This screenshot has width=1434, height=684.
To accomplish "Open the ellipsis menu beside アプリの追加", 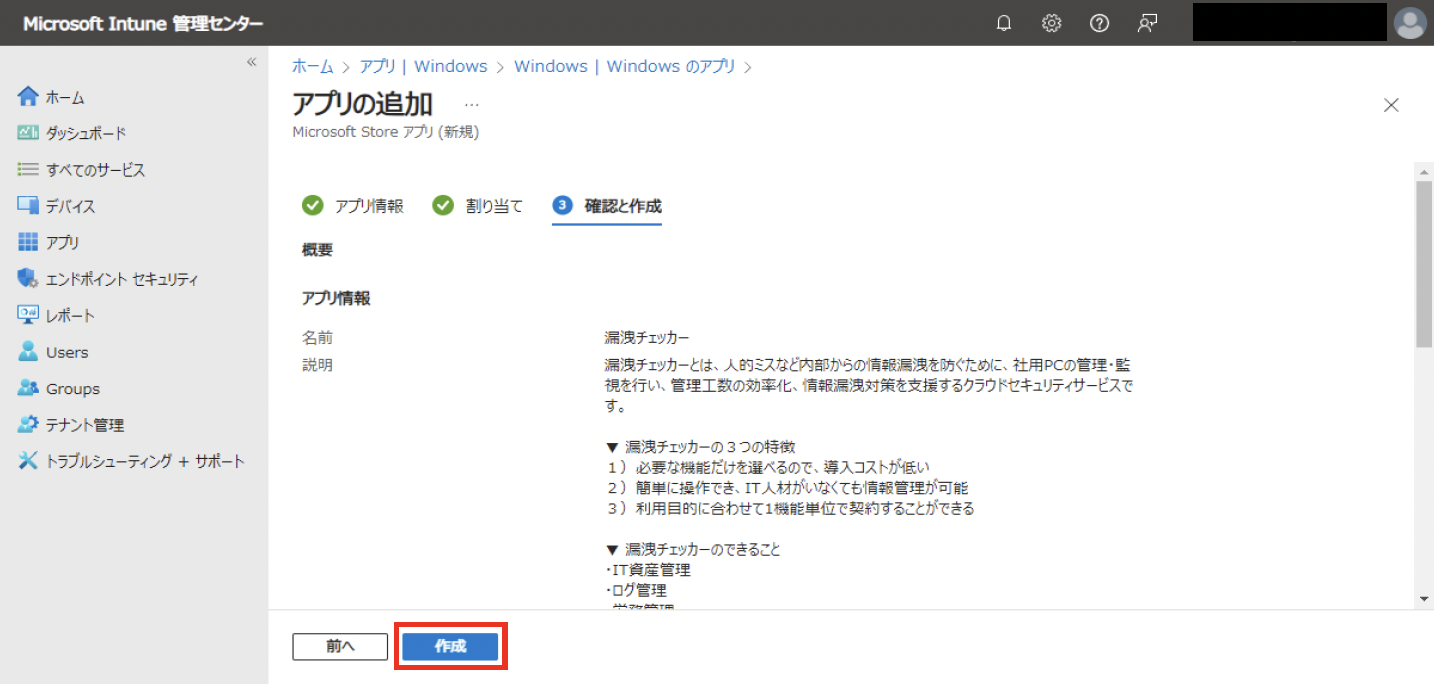I will click(472, 105).
